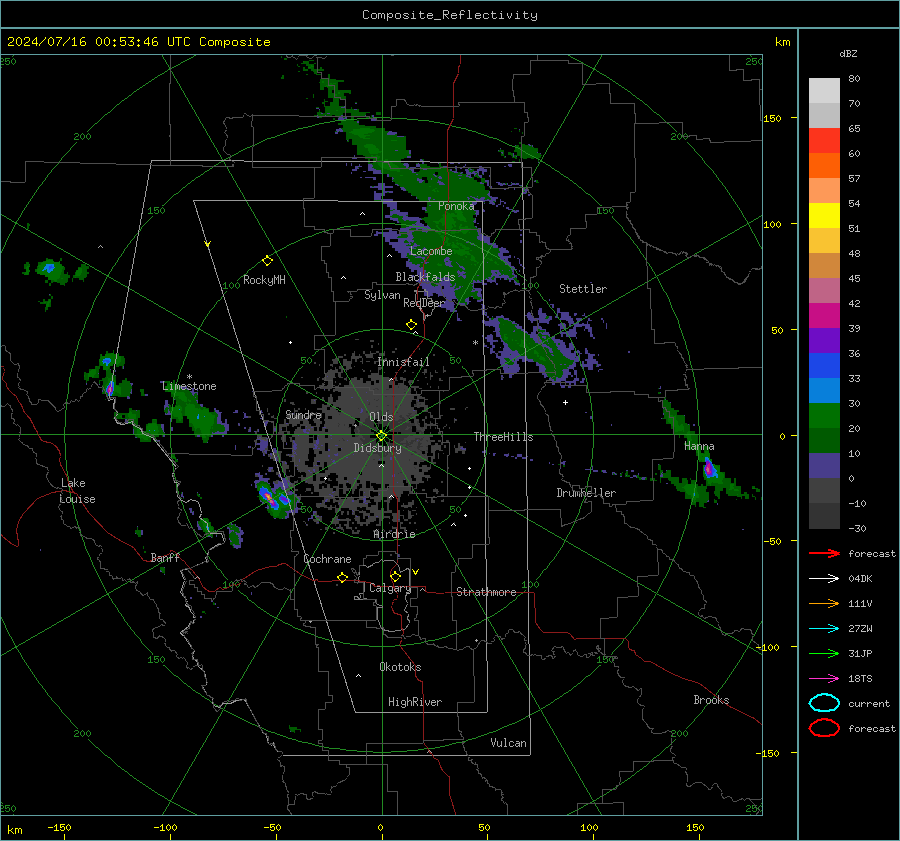Viewport: 900px width, 841px height.
Task: Click the bright green 30 dBZ swatch
Action: click(824, 416)
